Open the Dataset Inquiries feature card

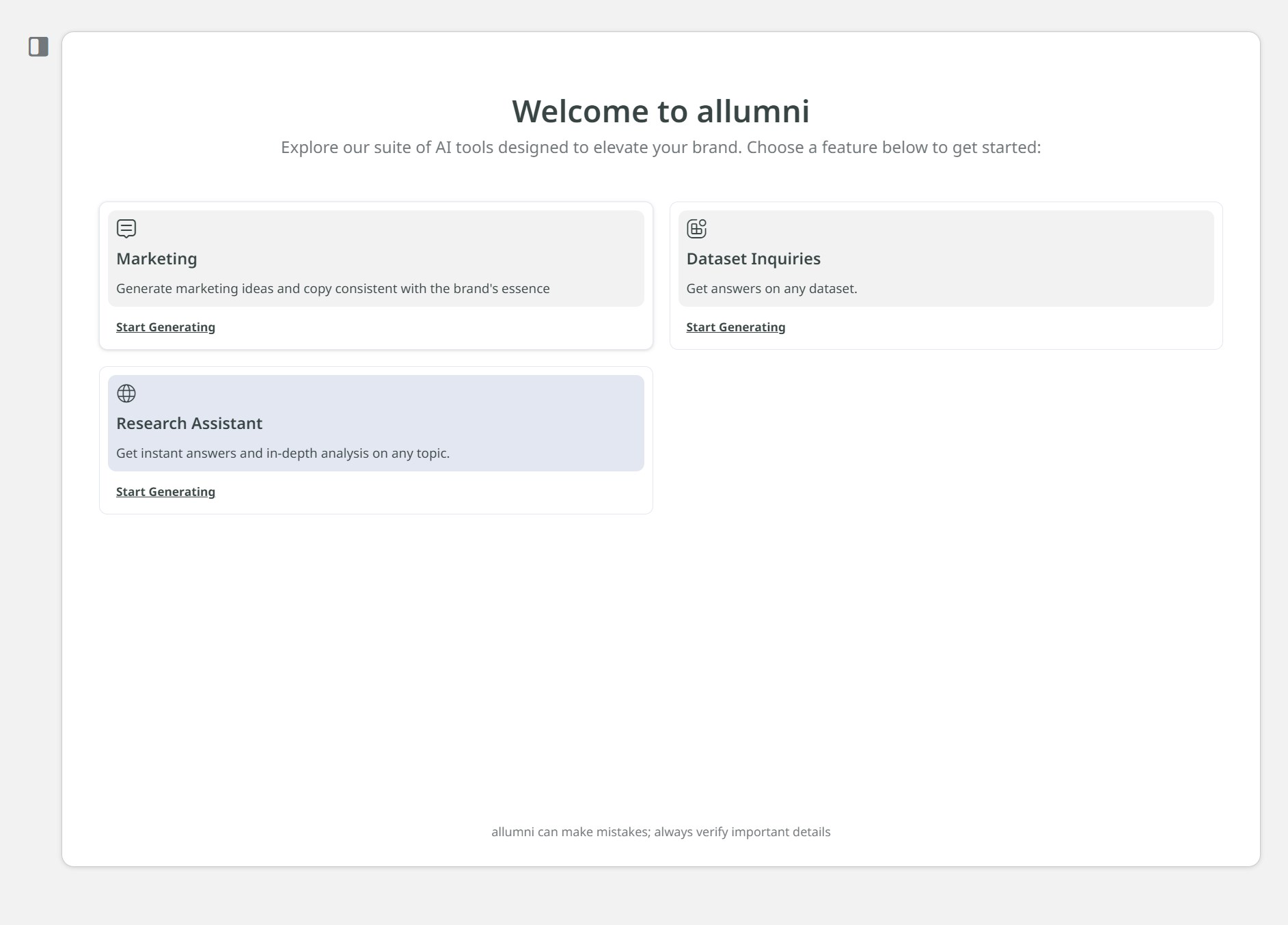pos(946,274)
